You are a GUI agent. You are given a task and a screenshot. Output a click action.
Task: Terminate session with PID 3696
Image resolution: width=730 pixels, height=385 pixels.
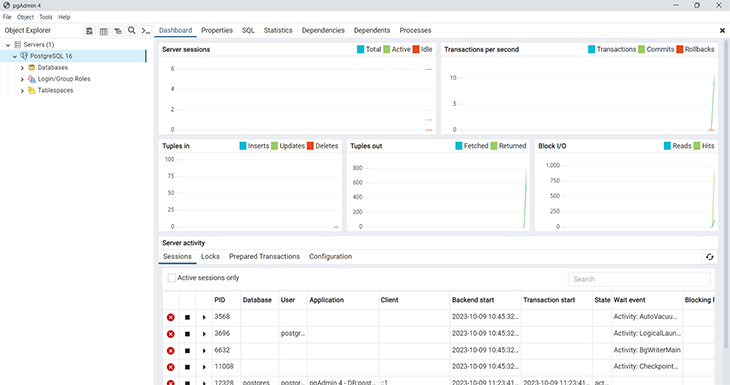[171, 334]
